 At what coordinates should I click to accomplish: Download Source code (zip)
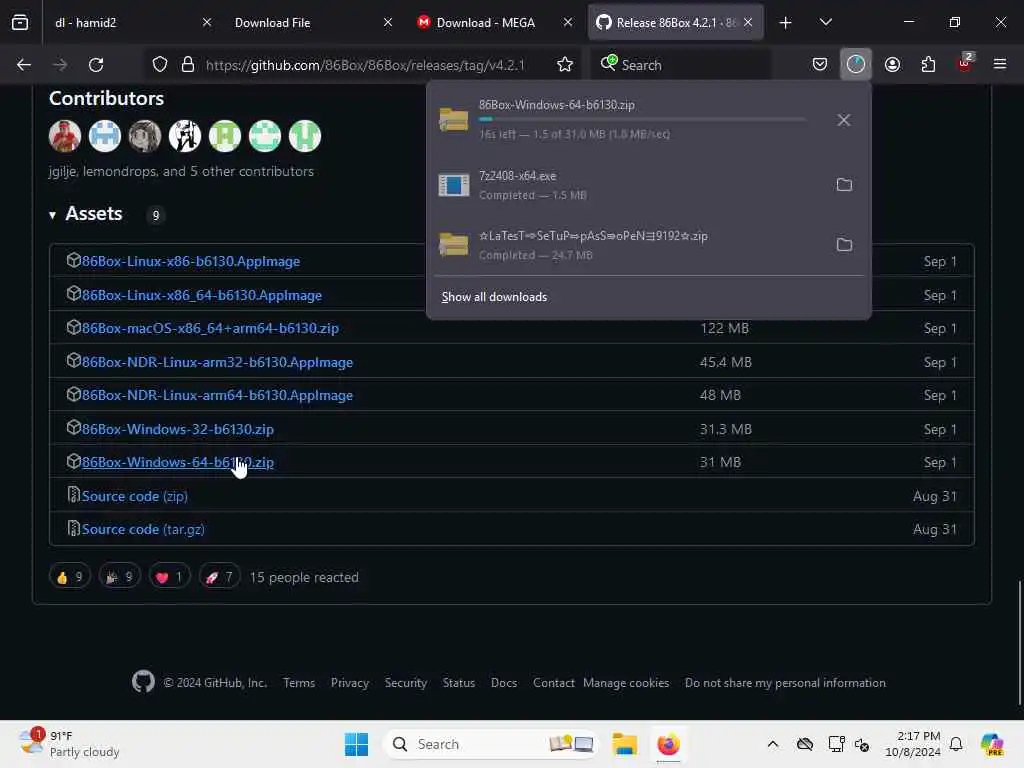pos(135,496)
